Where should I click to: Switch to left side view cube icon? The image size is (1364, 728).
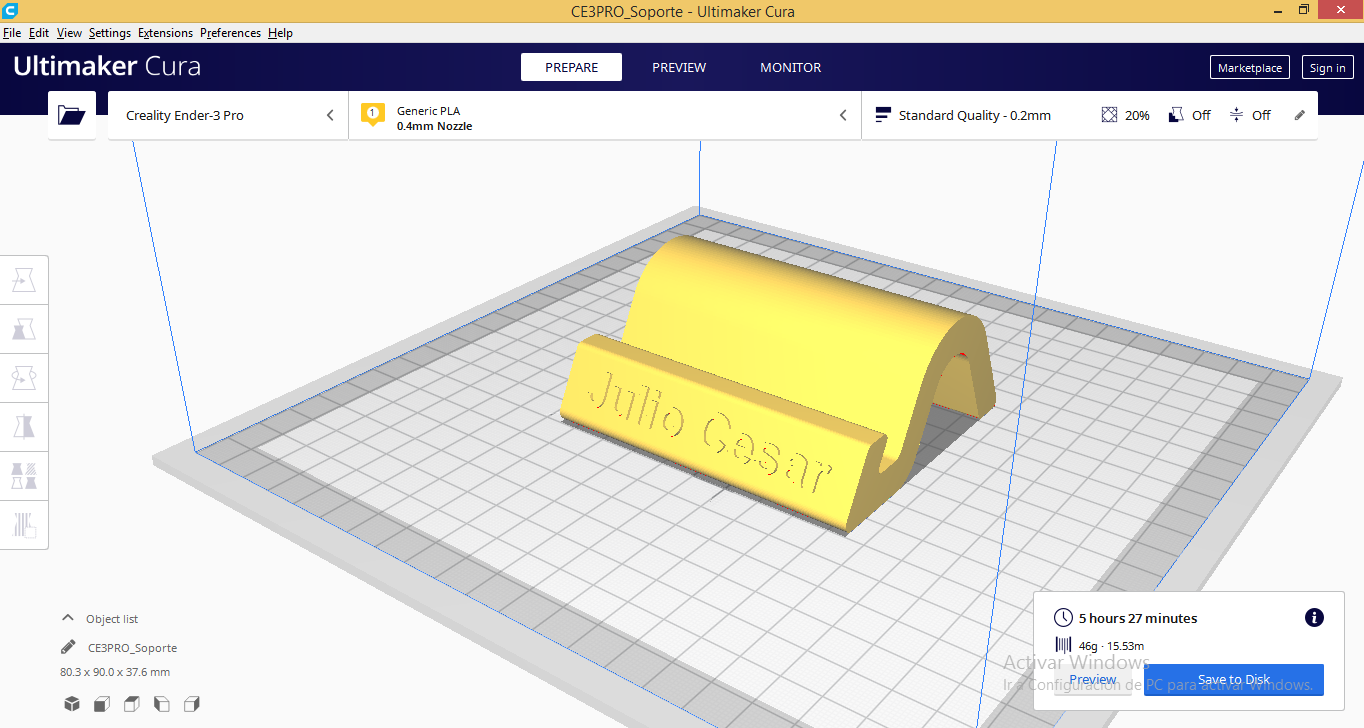[x=162, y=704]
